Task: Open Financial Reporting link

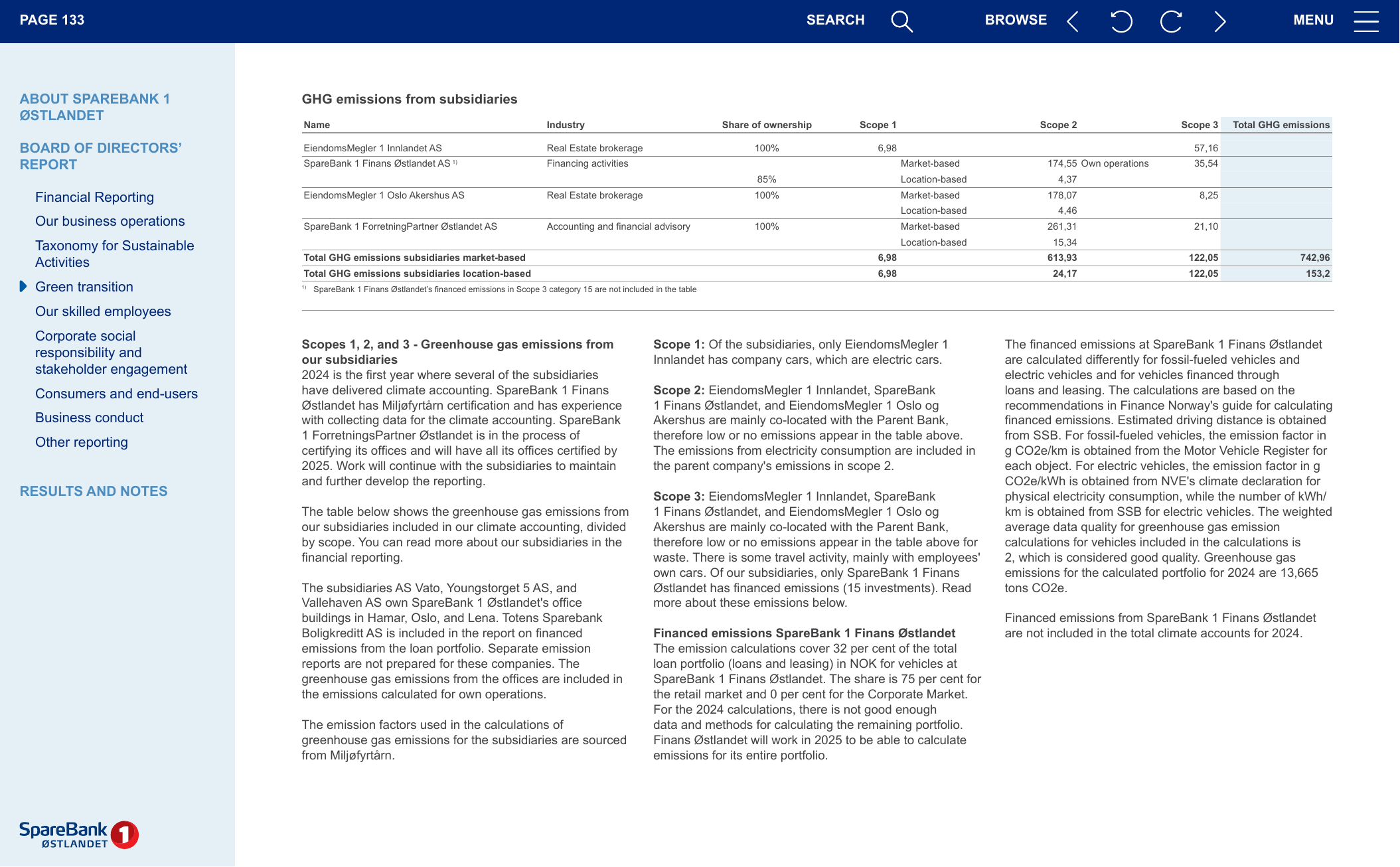Action: [94, 197]
